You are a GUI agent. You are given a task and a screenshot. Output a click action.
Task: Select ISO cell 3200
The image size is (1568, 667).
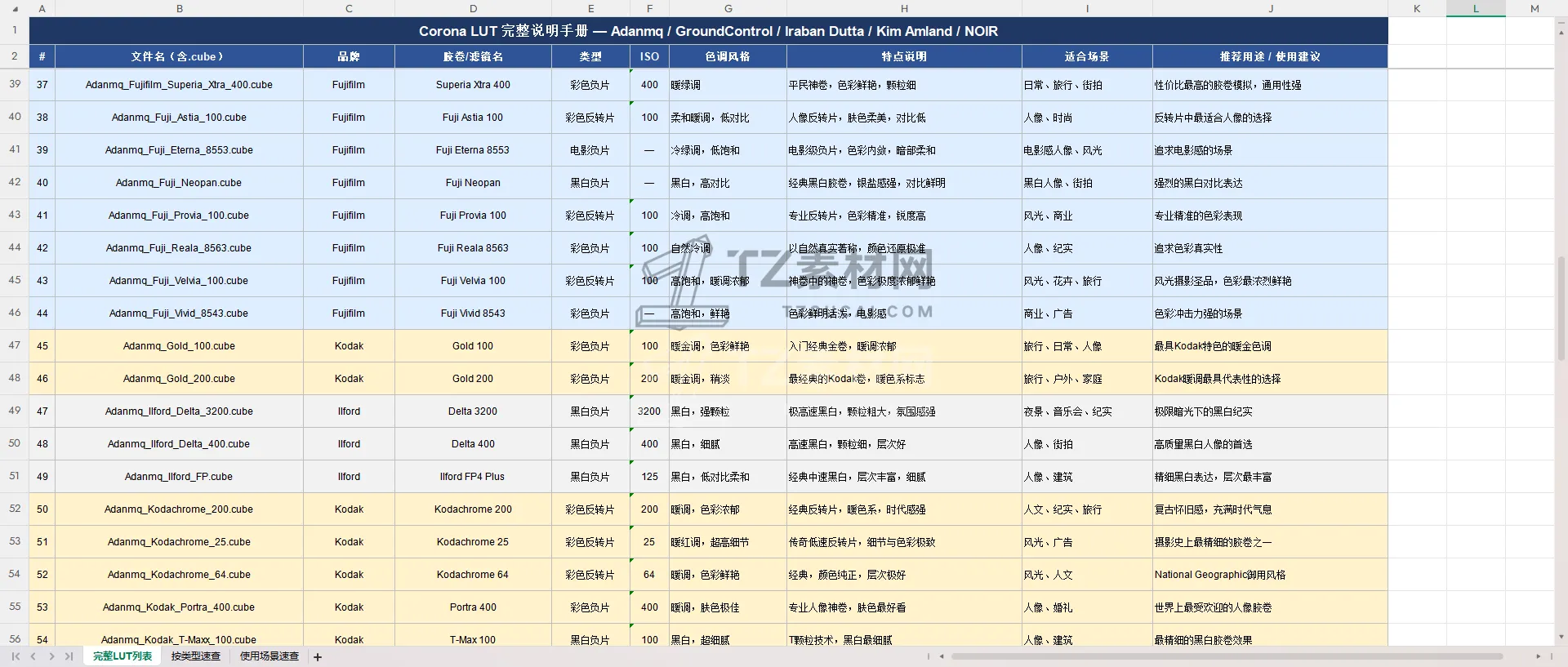click(649, 411)
